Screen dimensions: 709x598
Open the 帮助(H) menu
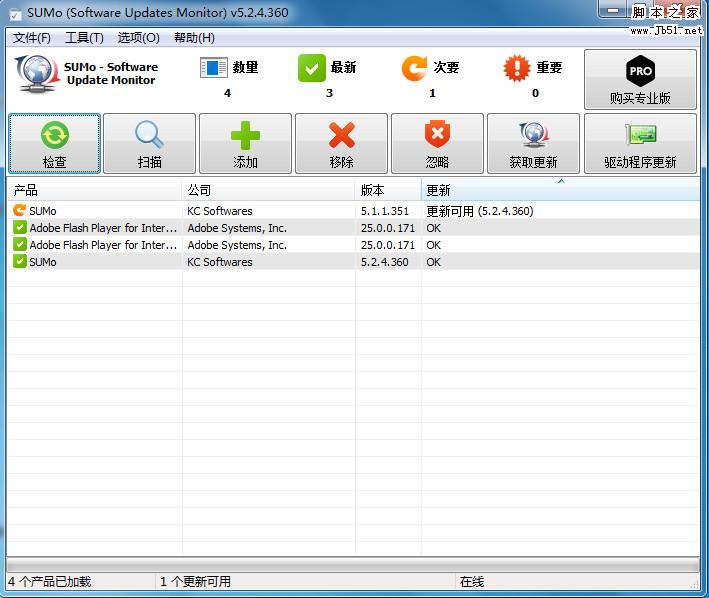point(194,38)
